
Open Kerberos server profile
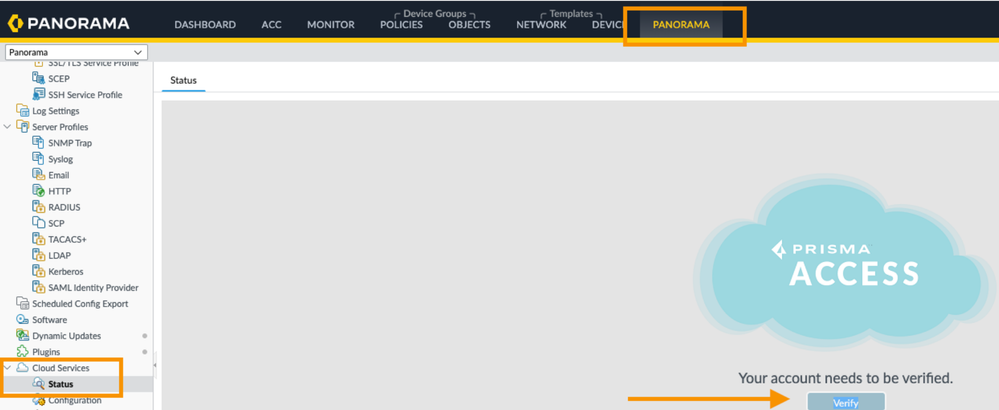(x=66, y=271)
